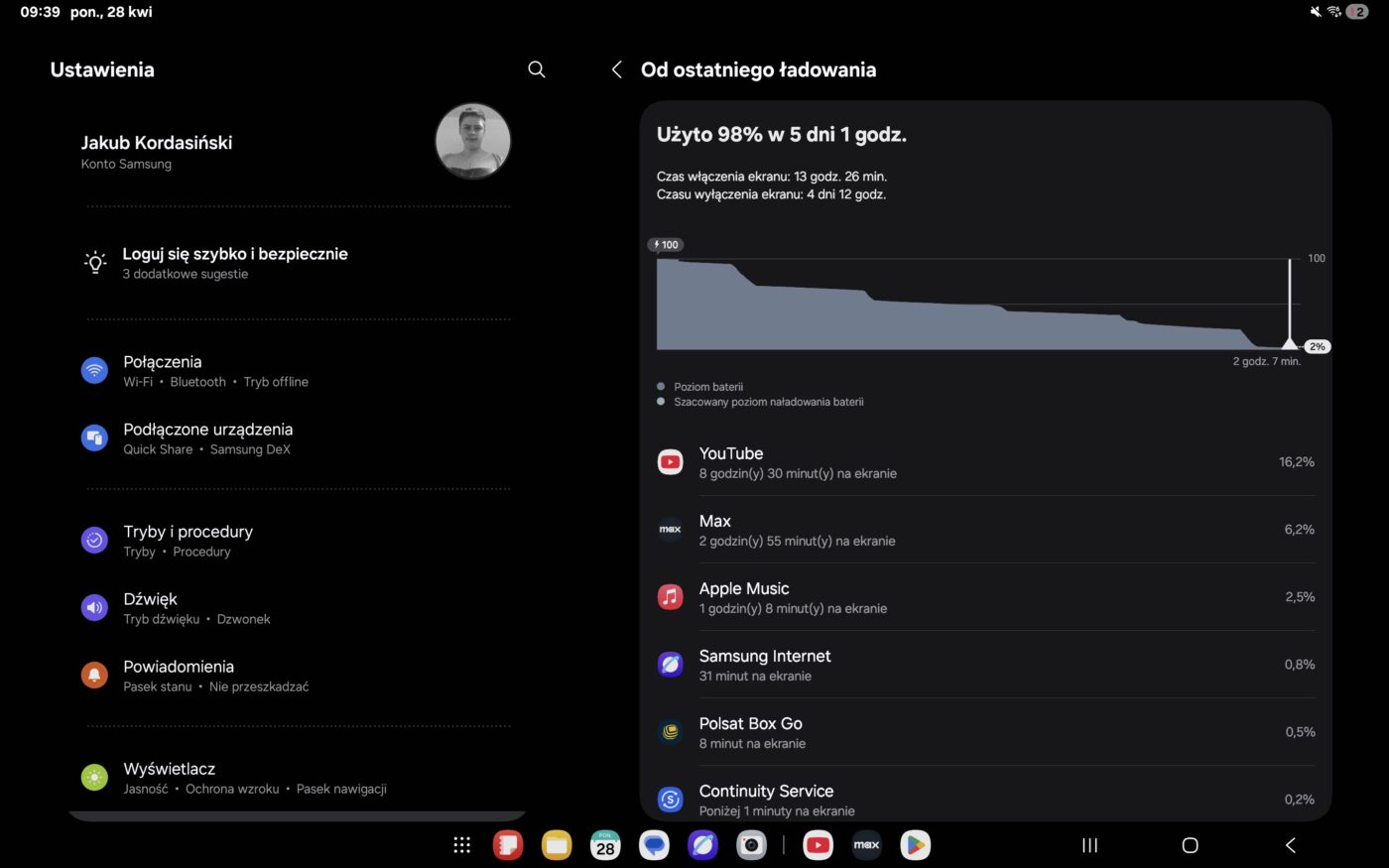Tap Apple Music icon in usage list
1389x868 pixels.
(x=671, y=597)
